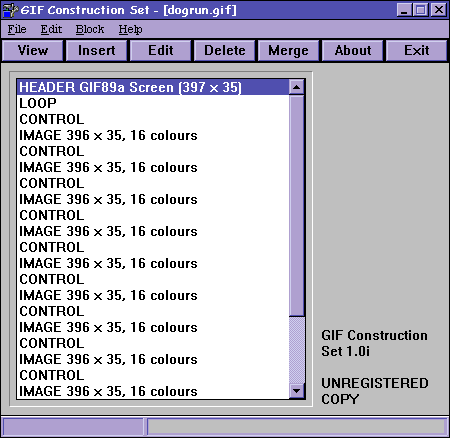Click the Merge toolbar button
The height and width of the screenshot is (438, 450).
[x=289, y=51]
